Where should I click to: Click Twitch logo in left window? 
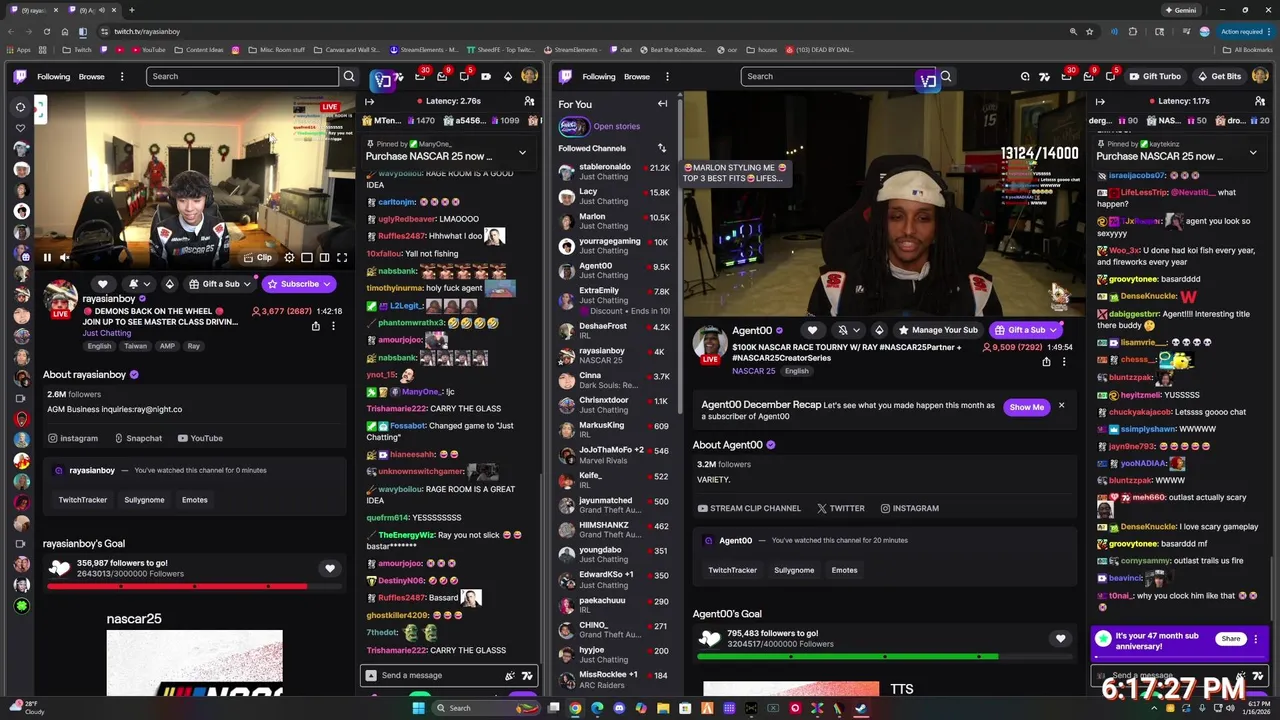coord(20,76)
